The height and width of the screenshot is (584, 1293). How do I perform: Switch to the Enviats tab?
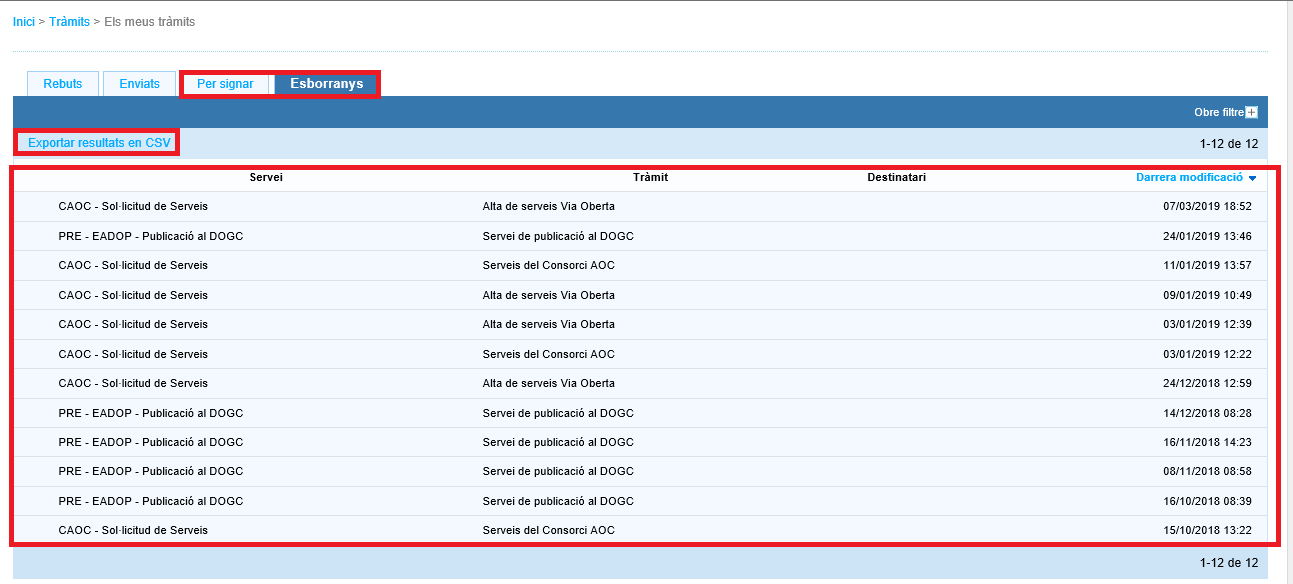point(139,84)
